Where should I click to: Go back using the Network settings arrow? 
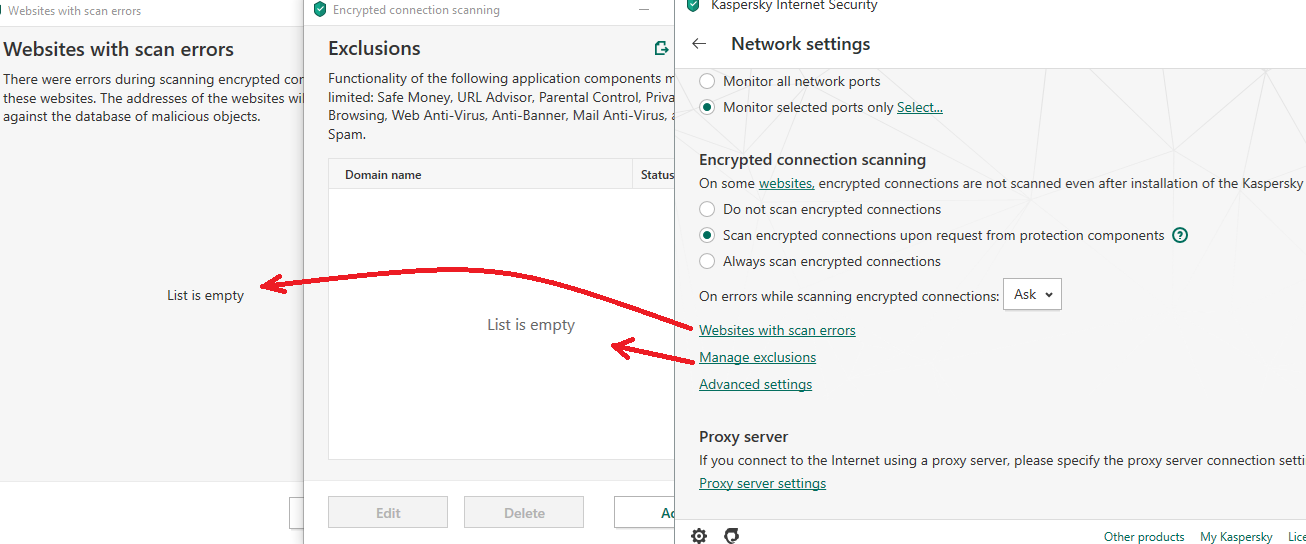(699, 44)
